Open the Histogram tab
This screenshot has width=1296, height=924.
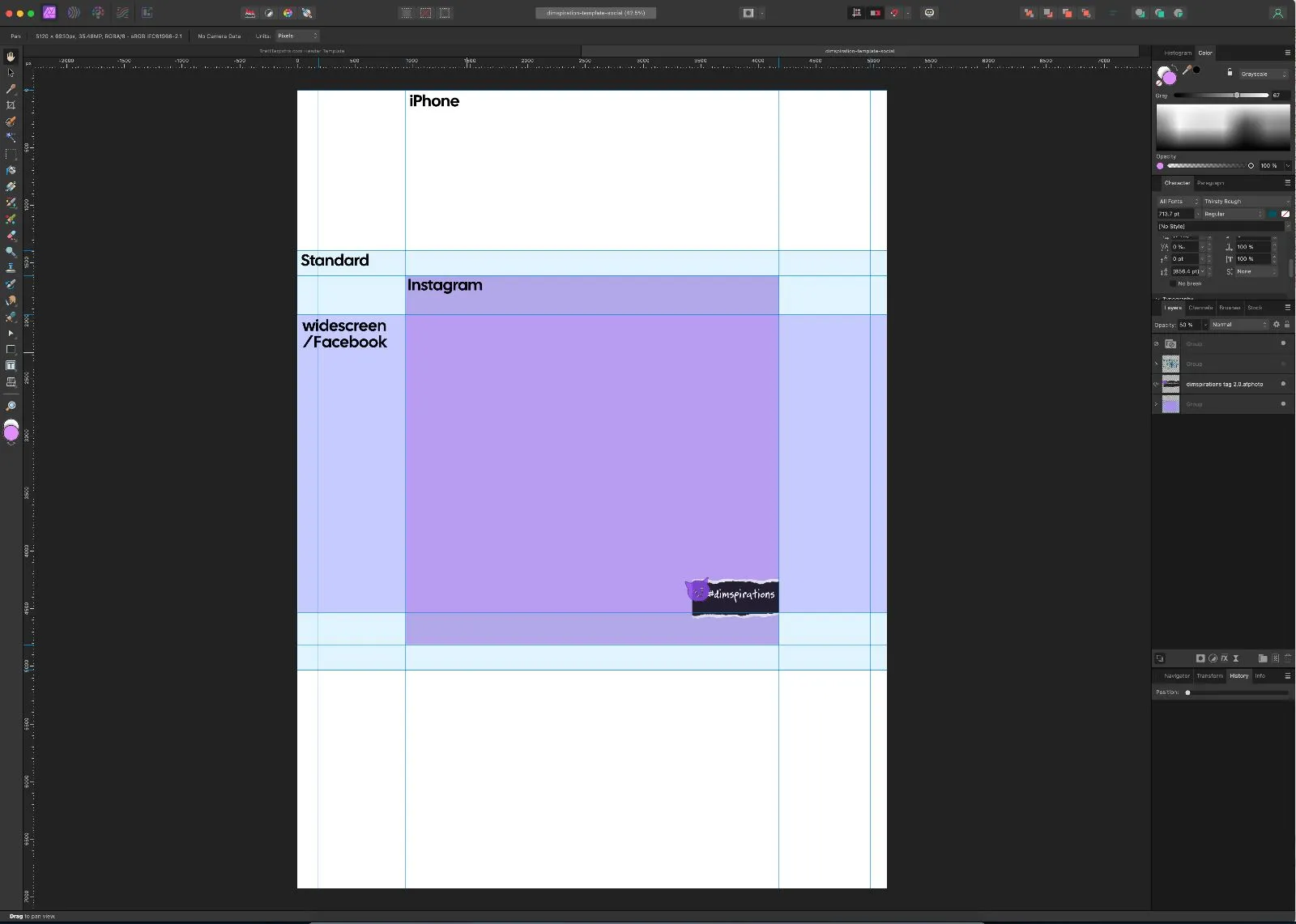[x=1177, y=53]
